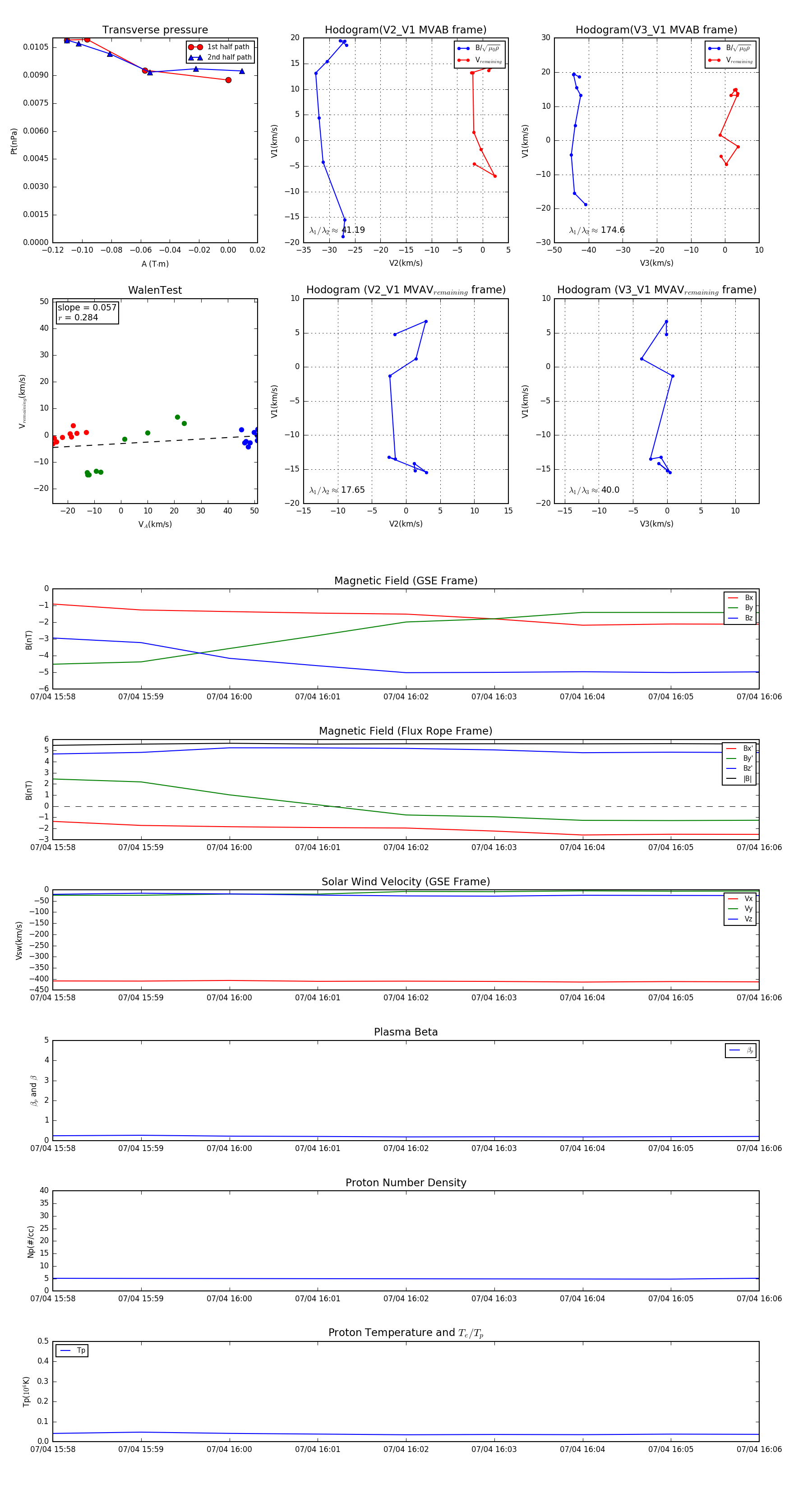Image resolution: width=812 pixels, height=1489 pixels.
Task: Click the "07/04 16:06" tick under Proton Temperature plot
Action: (x=759, y=1449)
